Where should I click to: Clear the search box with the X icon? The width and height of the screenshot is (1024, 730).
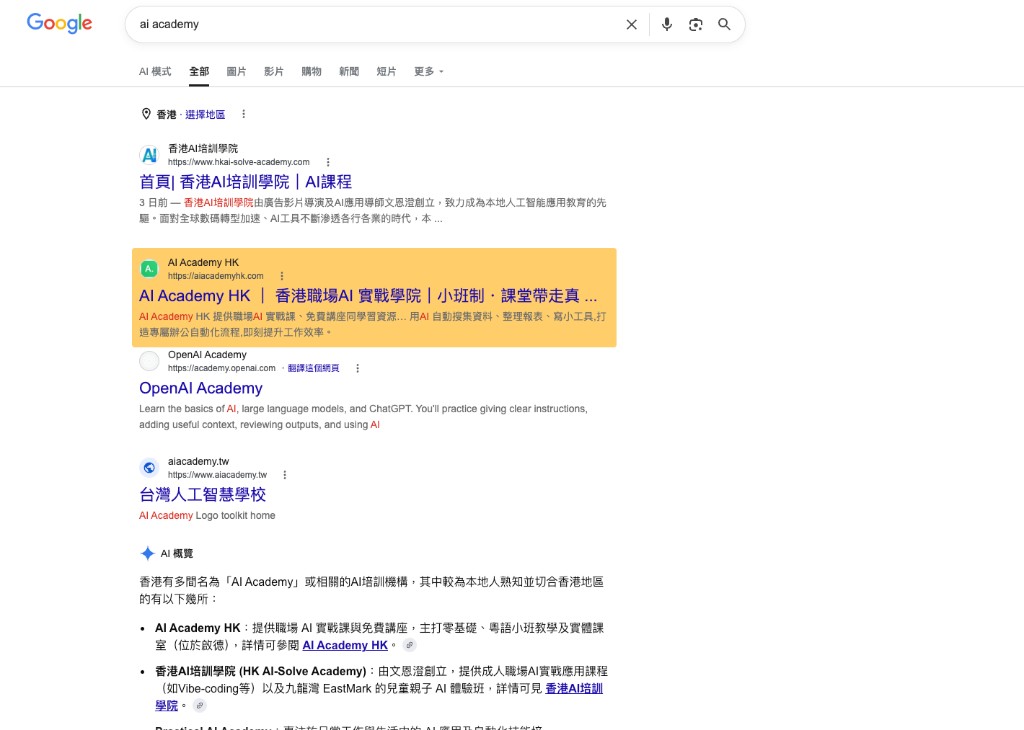coord(632,24)
